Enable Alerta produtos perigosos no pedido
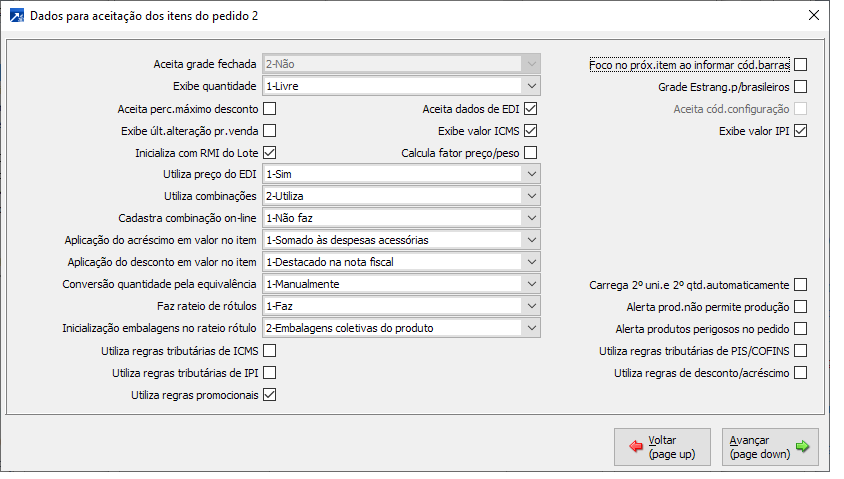The width and height of the screenshot is (844, 479). pos(800,329)
